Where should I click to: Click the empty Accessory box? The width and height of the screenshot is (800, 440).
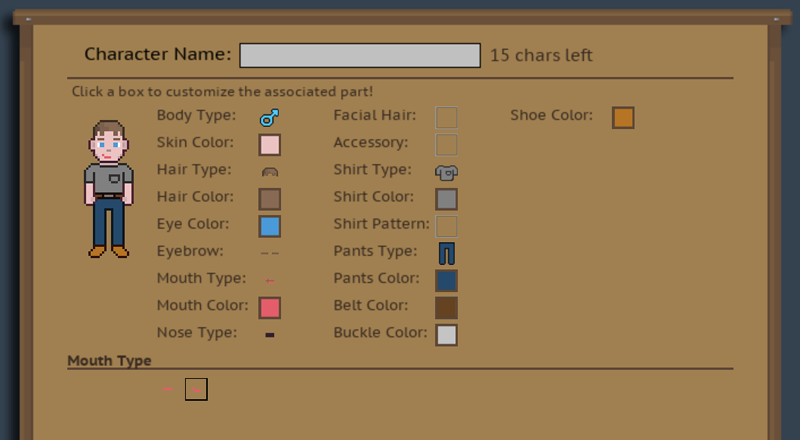(x=446, y=144)
